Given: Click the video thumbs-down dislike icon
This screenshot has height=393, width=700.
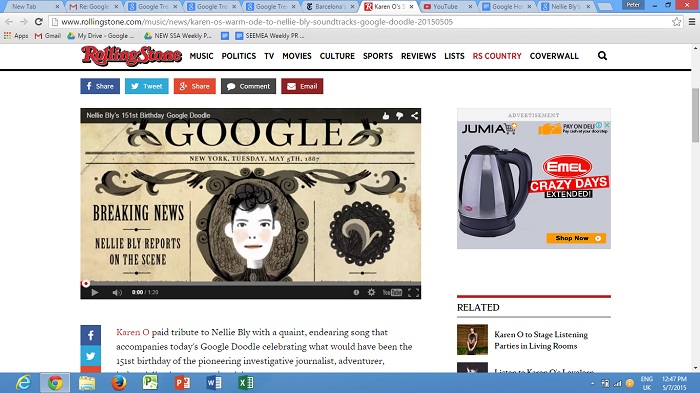Looking at the screenshot, I should pyautogui.click(x=400, y=116).
